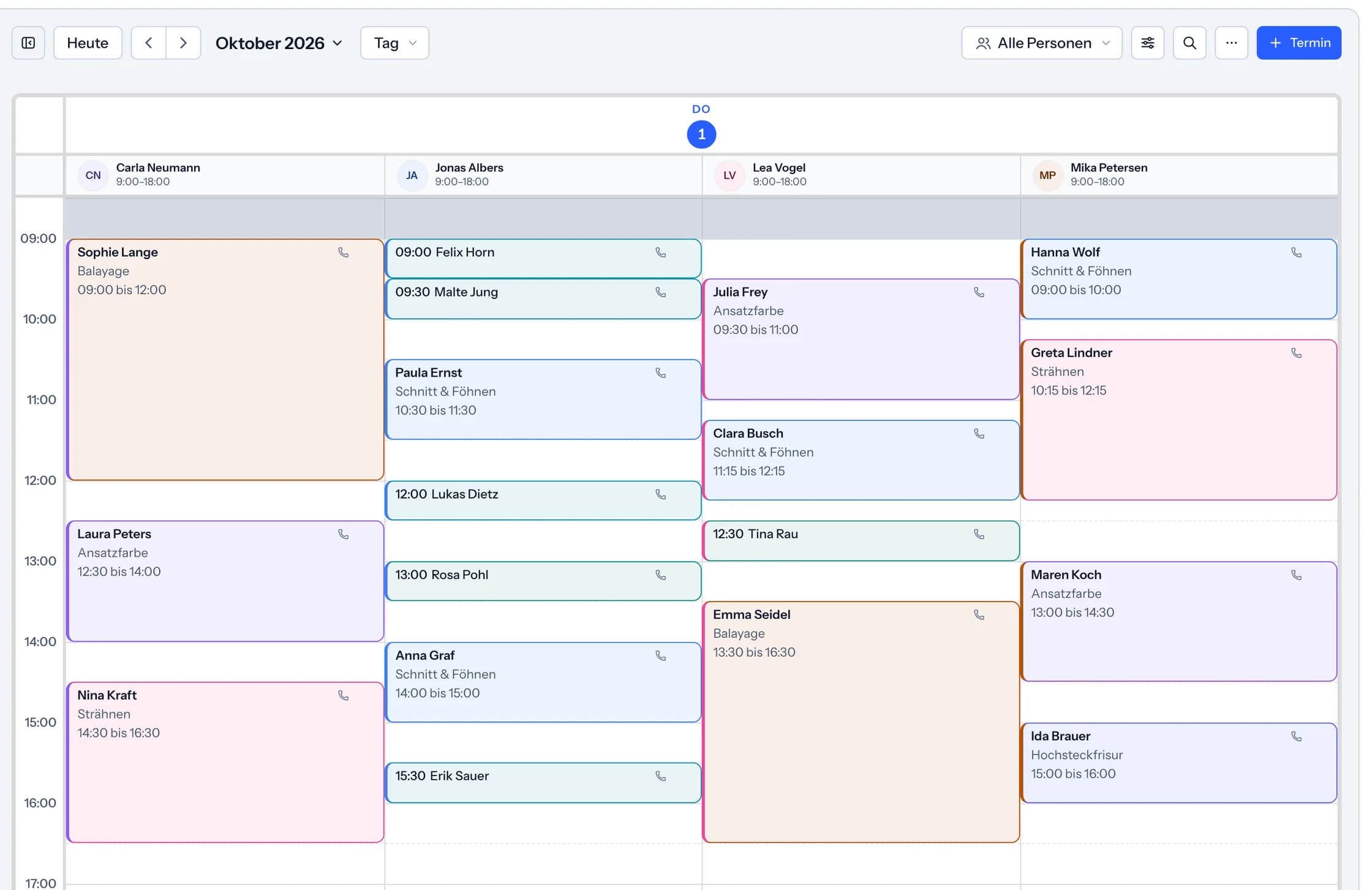
Task: Click phone icon on Greta Lindner appointment
Action: [x=1296, y=353]
